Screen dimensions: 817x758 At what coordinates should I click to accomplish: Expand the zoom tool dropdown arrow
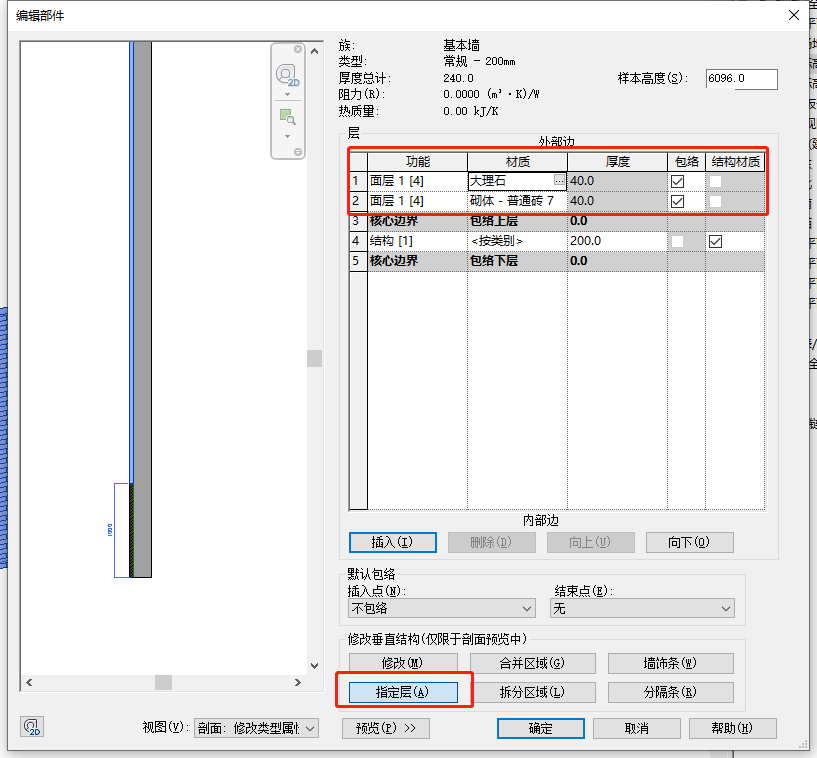pyautogui.click(x=287, y=136)
